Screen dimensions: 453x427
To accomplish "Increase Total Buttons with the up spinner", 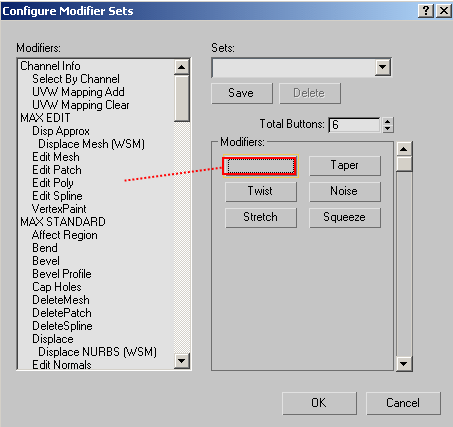I will point(387,121).
